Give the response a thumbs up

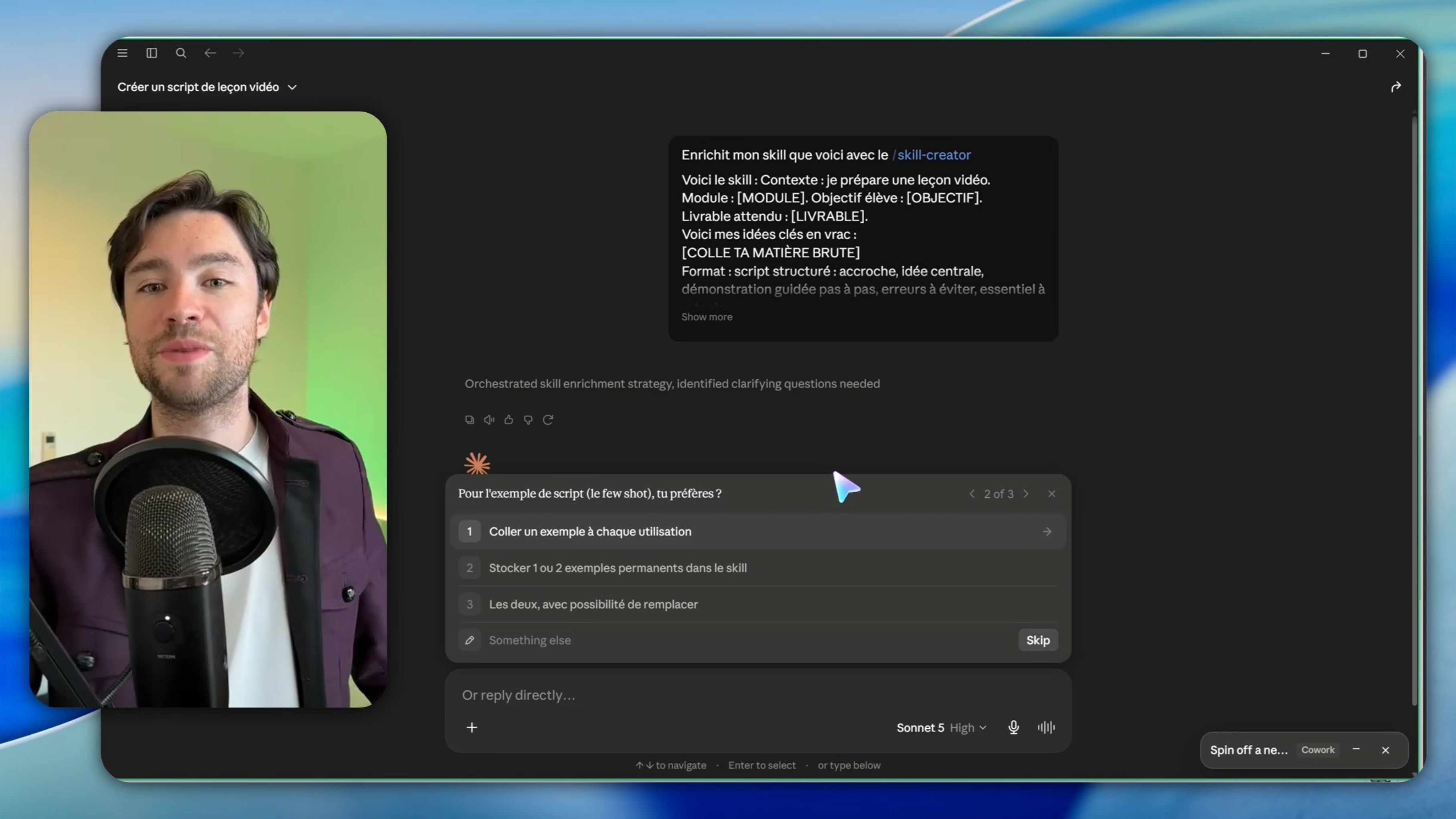point(509,420)
